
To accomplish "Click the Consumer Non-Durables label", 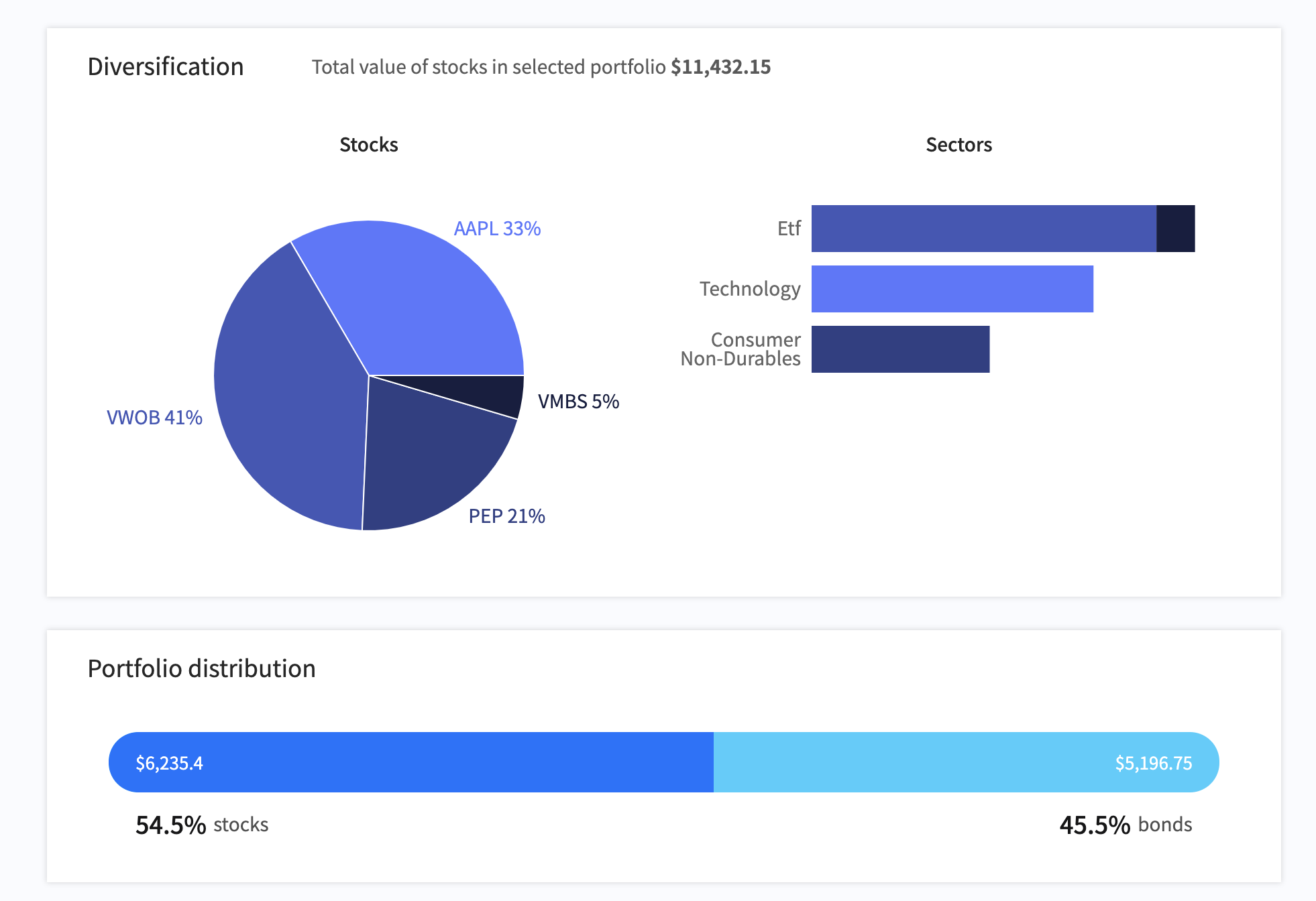I will click(741, 349).
